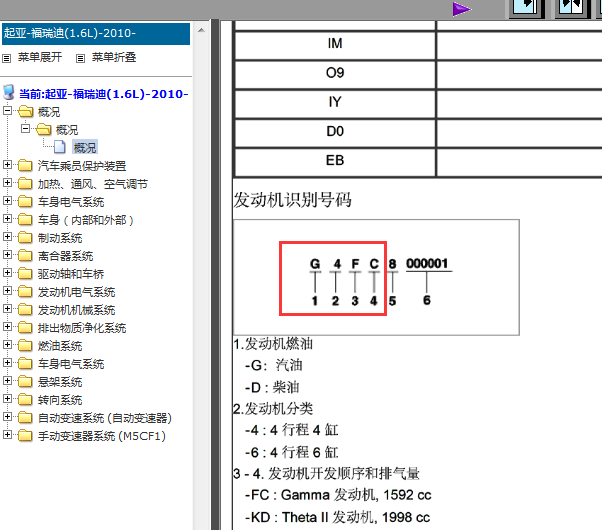The height and width of the screenshot is (530, 602).
Task: Click the 菜单折叠 link
Action: [x=114, y=58]
